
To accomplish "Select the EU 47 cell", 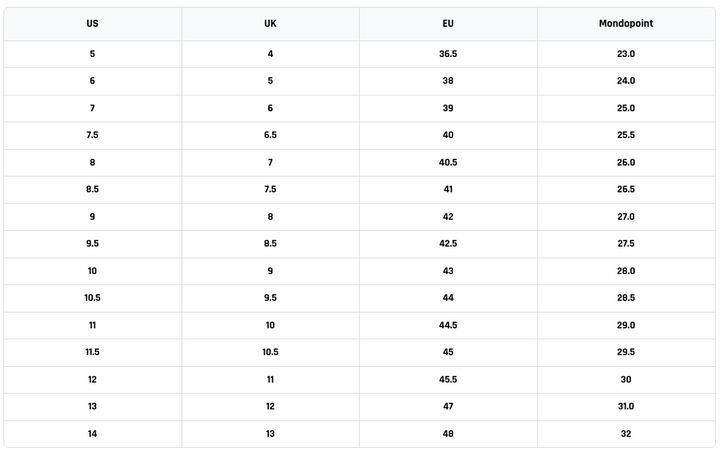I will click(448, 407).
